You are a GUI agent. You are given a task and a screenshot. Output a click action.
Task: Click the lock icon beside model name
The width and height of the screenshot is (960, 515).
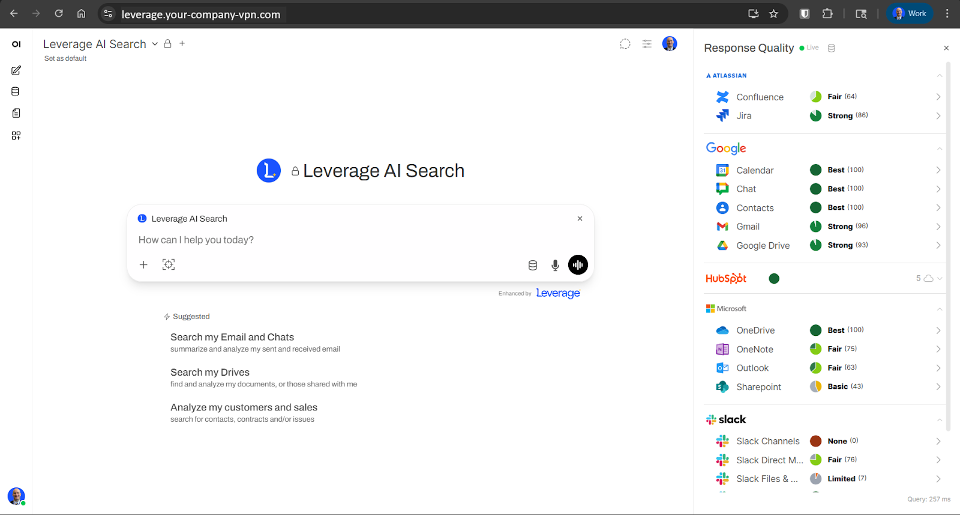[x=167, y=43]
